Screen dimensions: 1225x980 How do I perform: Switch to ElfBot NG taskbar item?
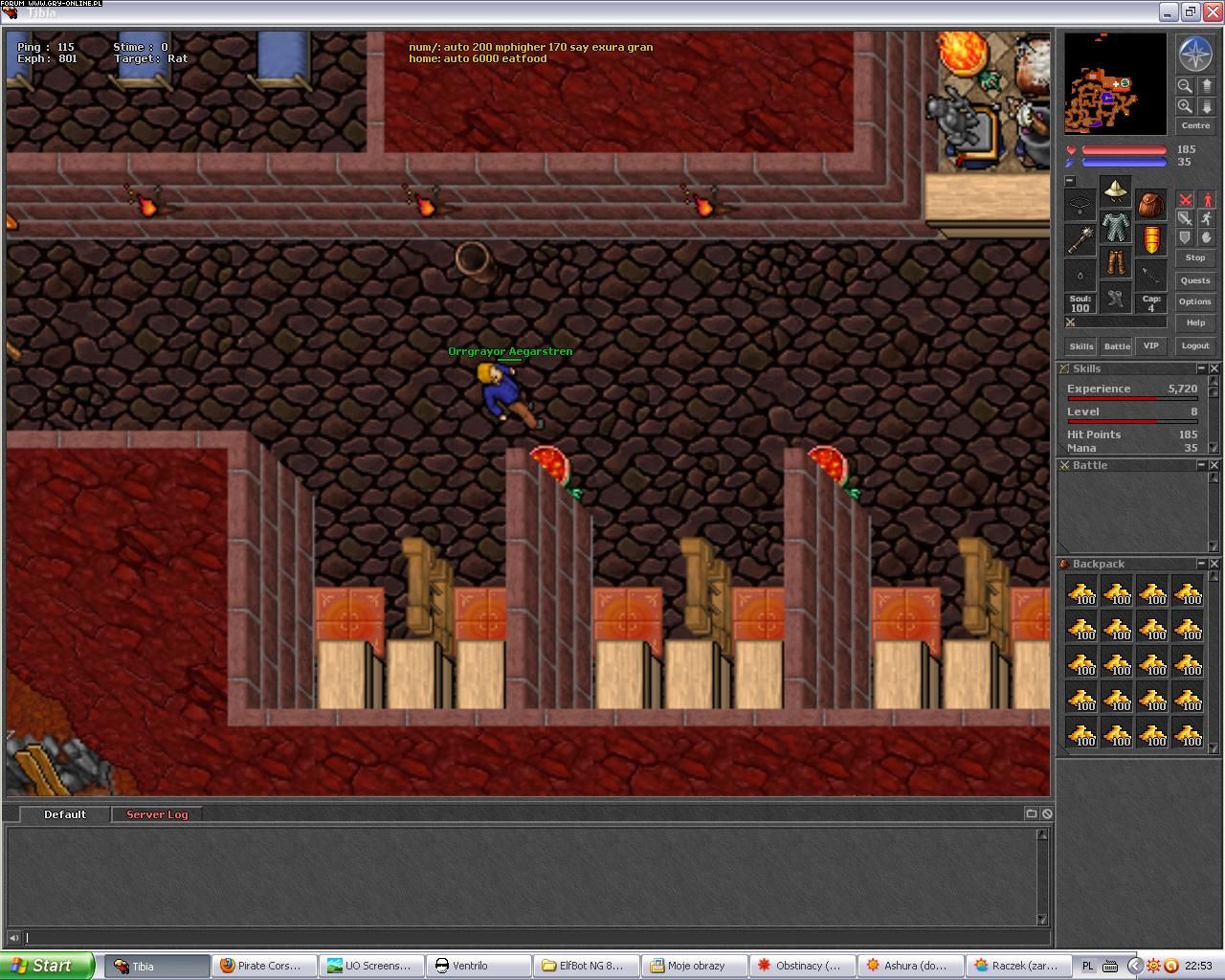pyautogui.click(x=586, y=966)
